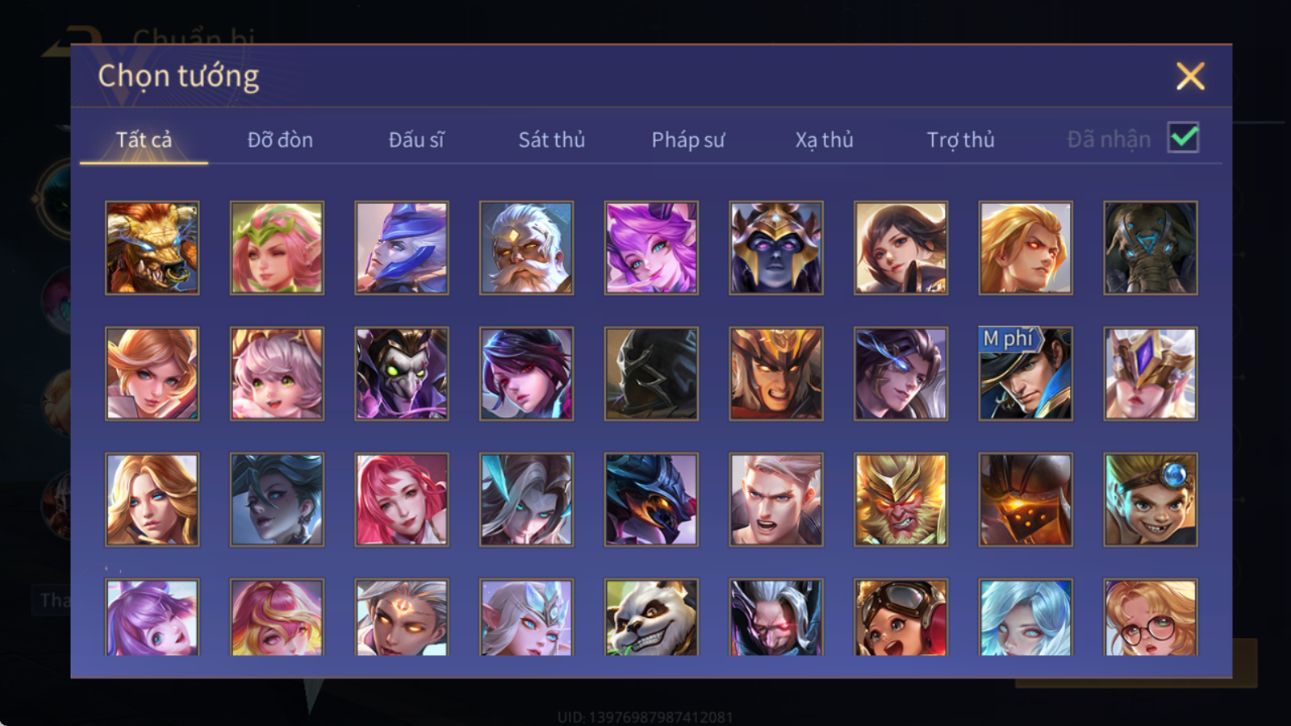
Task: Choose the plague-mask hero with green eyes
Action: [x=401, y=373]
